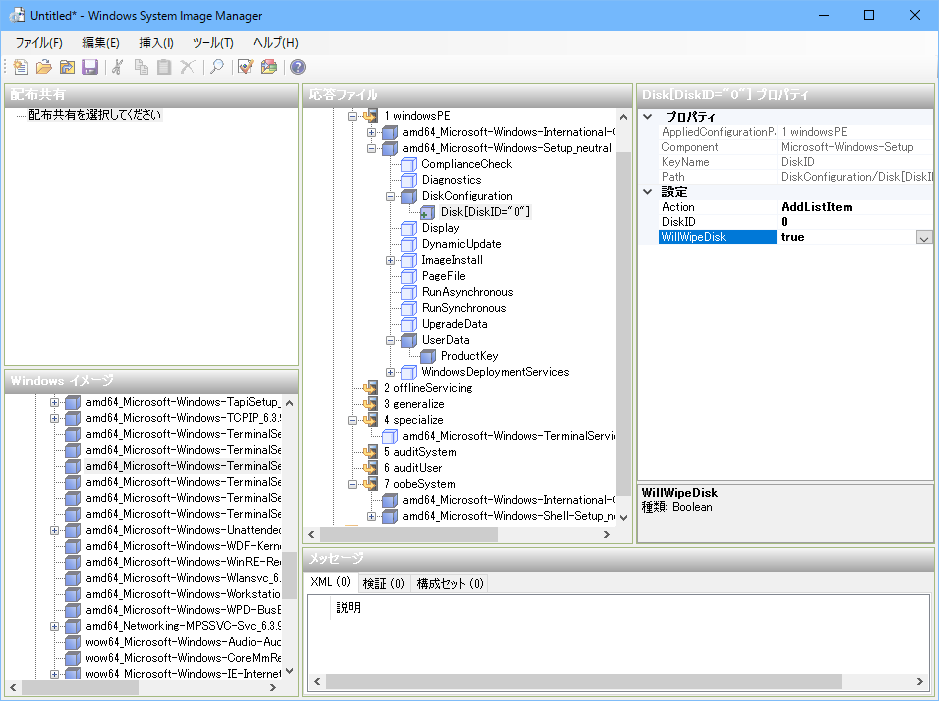Select the Action property row
This screenshot has width=939, height=701.
(x=795, y=207)
